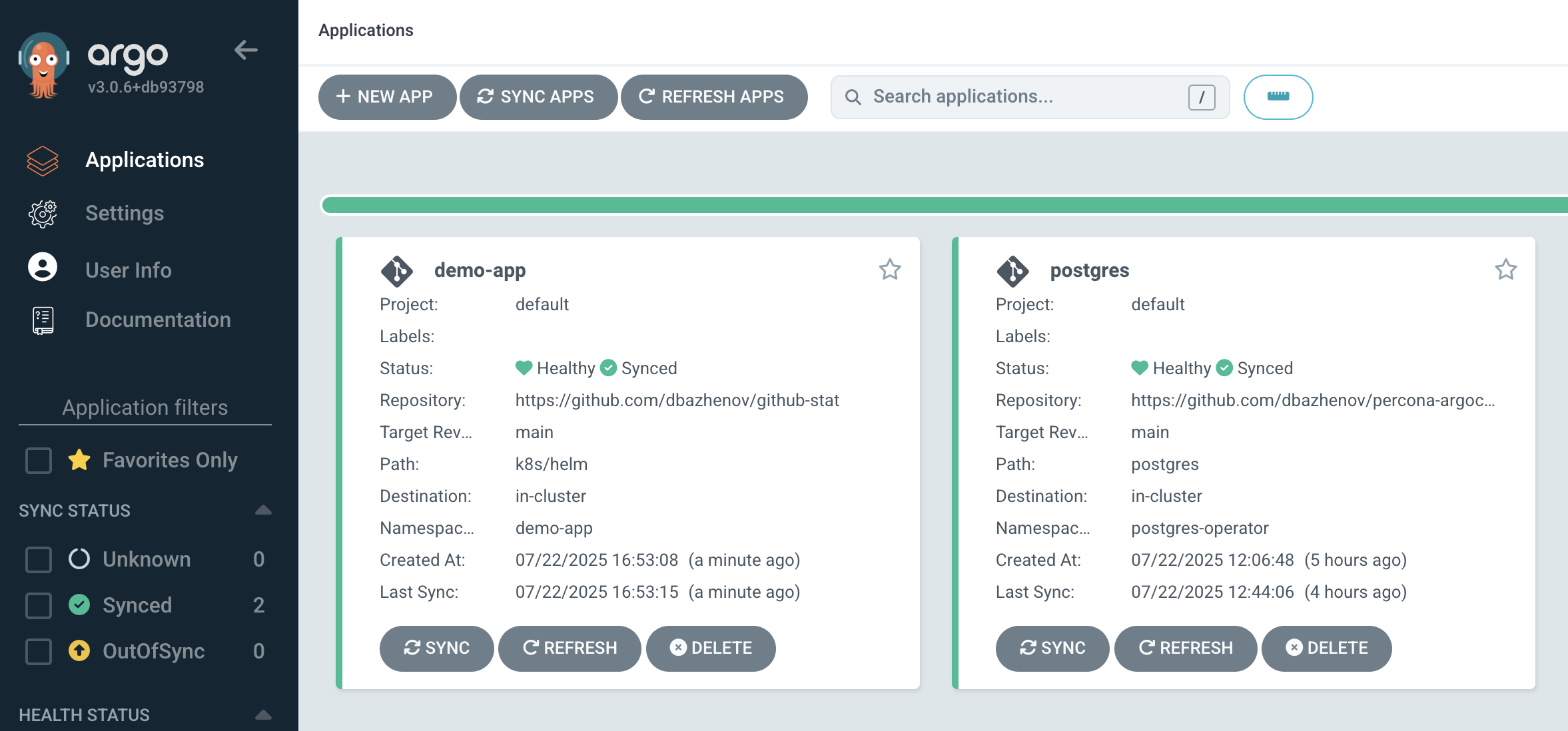Favorite the demo-app with star icon
This screenshot has width=1568, height=731.
[x=890, y=270]
